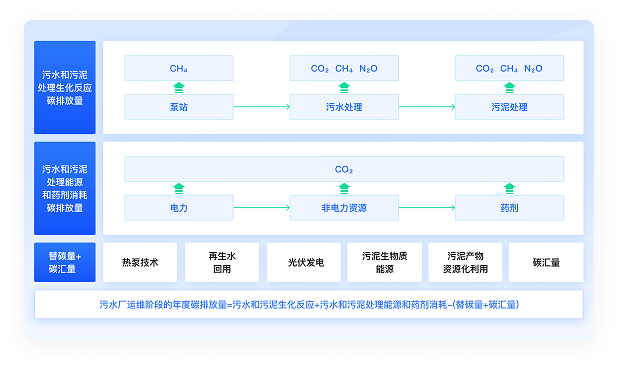
Task: Click the green up arrow above 污水处理
Action: [344, 87]
